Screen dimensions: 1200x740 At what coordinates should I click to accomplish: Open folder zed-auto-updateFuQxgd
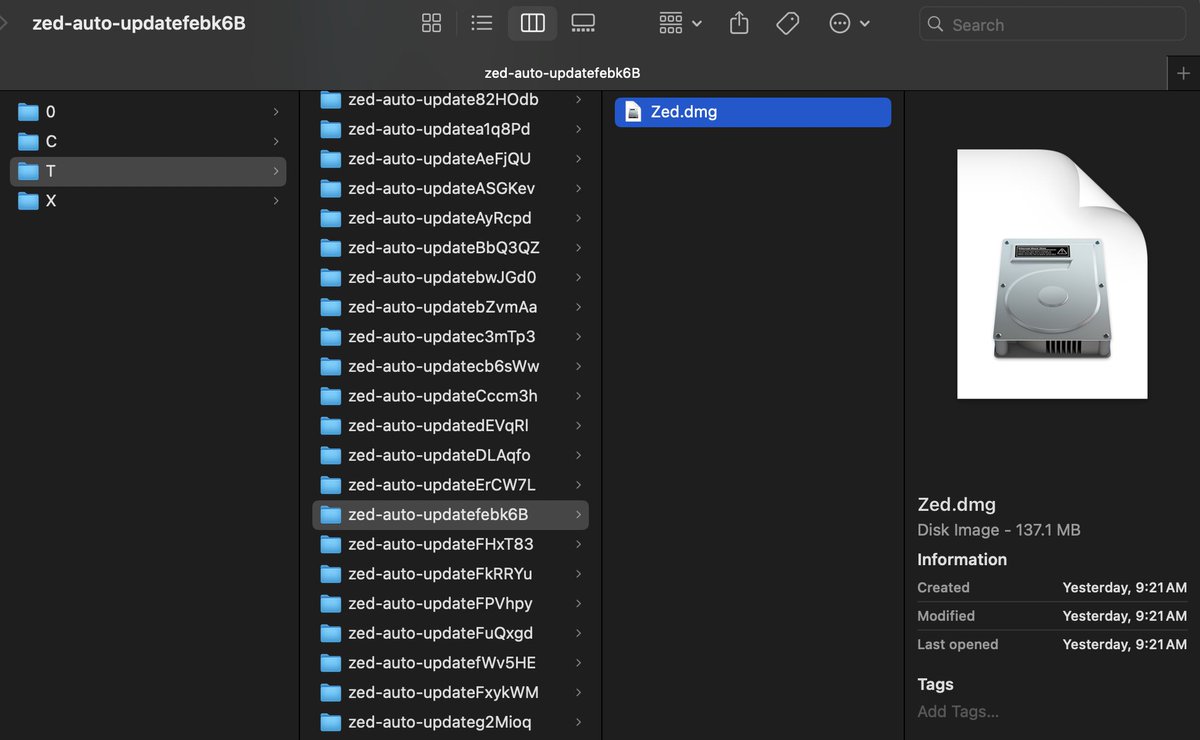click(x=450, y=633)
